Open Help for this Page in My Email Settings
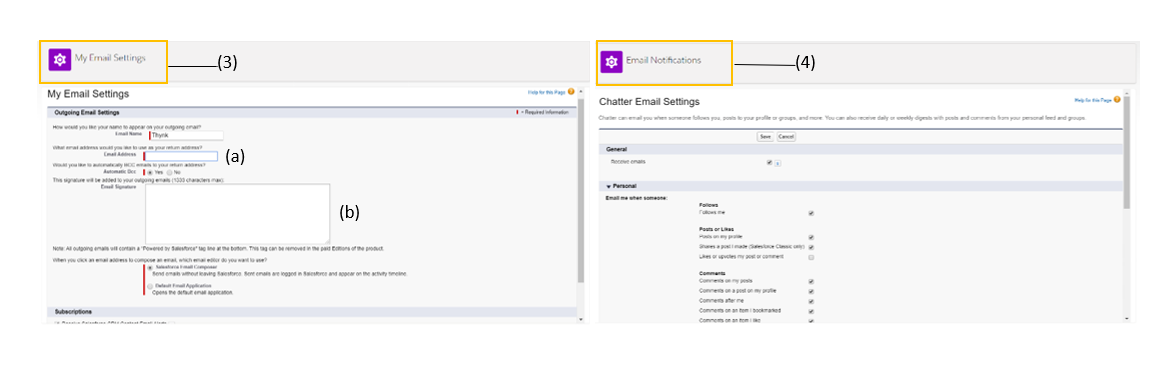Viewport: 1175px width, 378px height. [546, 92]
